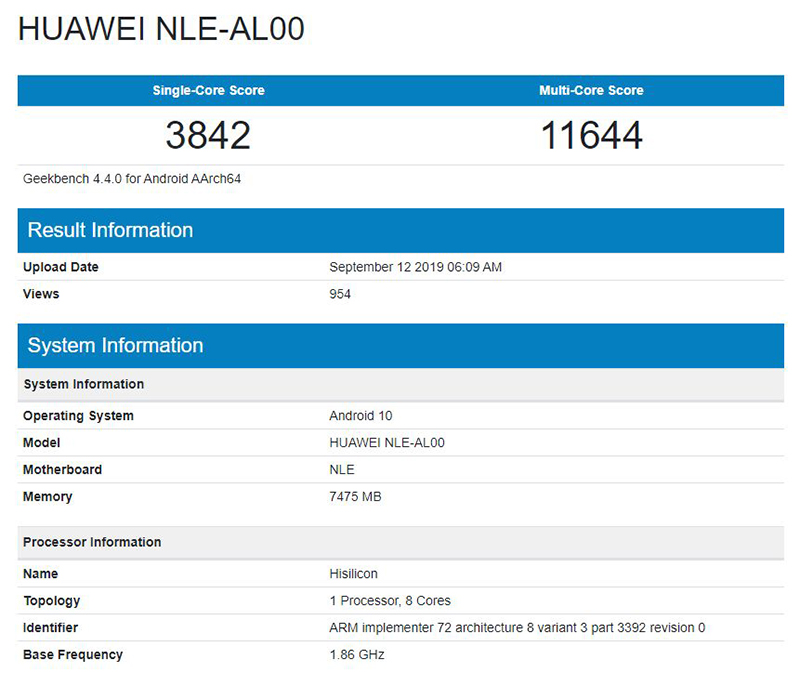Select the multi-core score value 11644
Viewport: 800px width, 673px height.
click(591, 135)
